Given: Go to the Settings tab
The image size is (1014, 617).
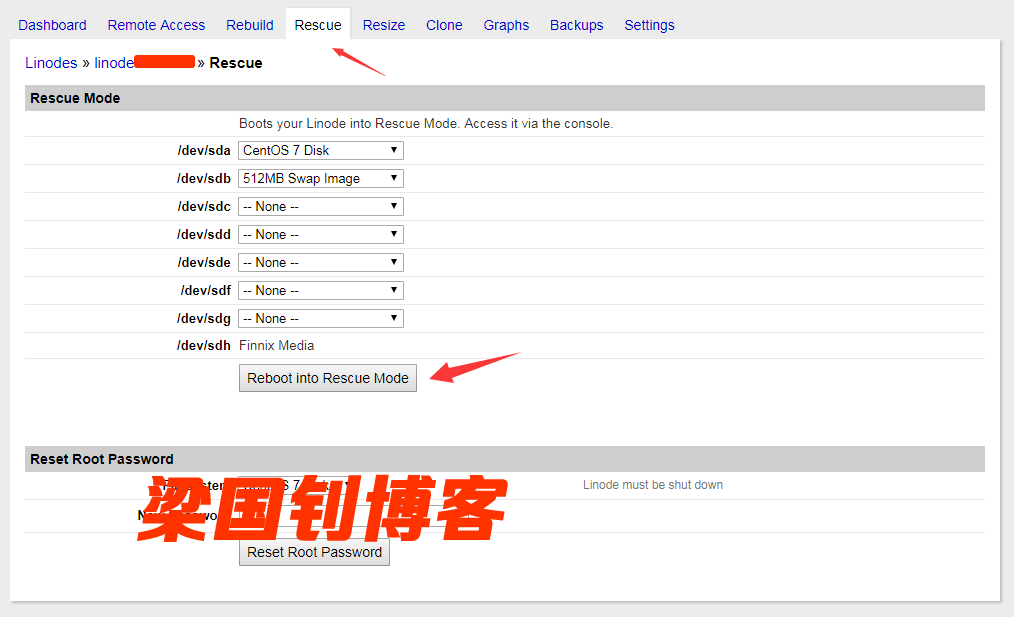Looking at the screenshot, I should click(x=649, y=25).
